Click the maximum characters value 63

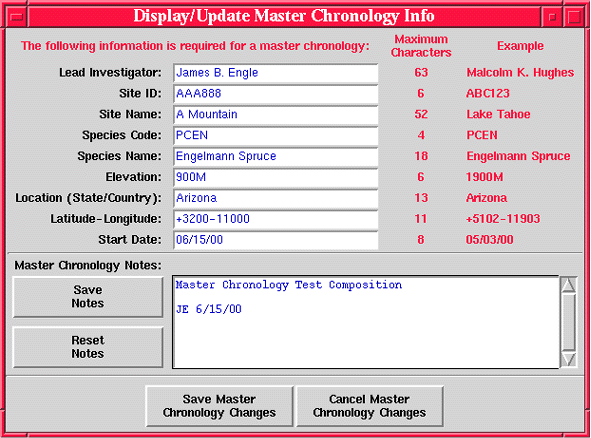pyautogui.click(x=421, y=72)
